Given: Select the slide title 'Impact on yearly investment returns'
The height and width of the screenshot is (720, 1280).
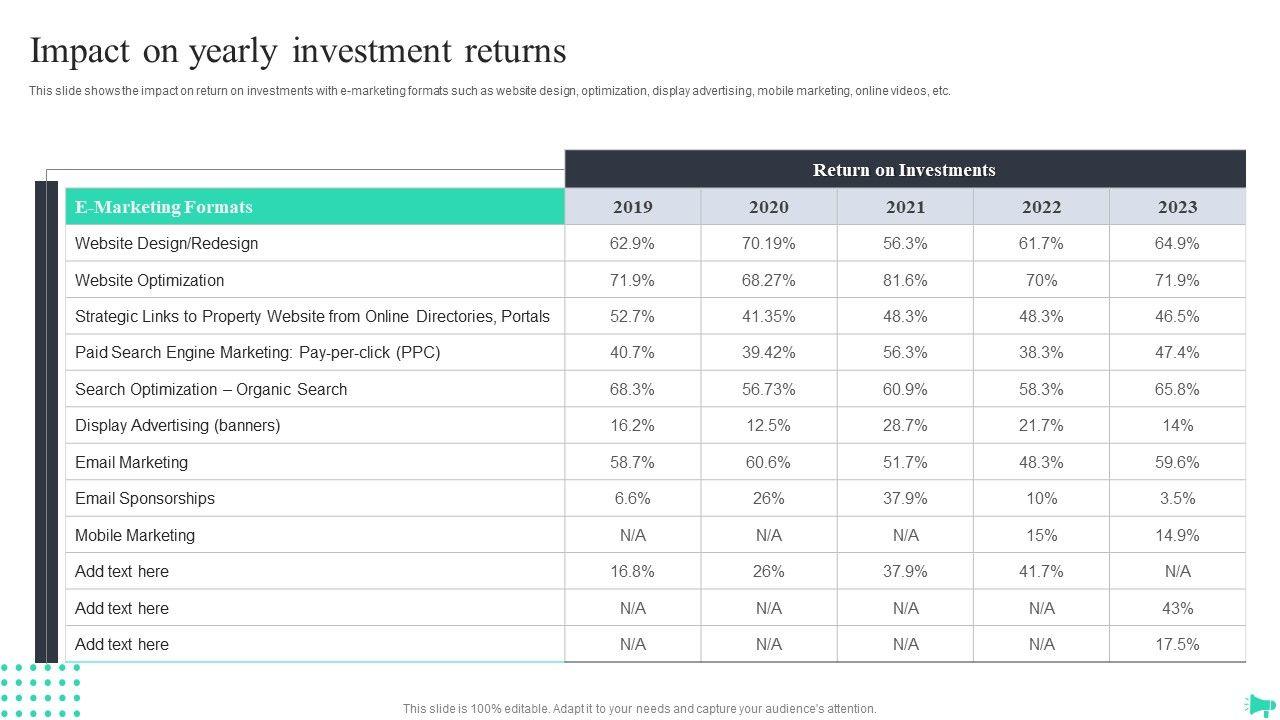Looking at the screenshot, I should pyautogui.click(x=298, y=50).
